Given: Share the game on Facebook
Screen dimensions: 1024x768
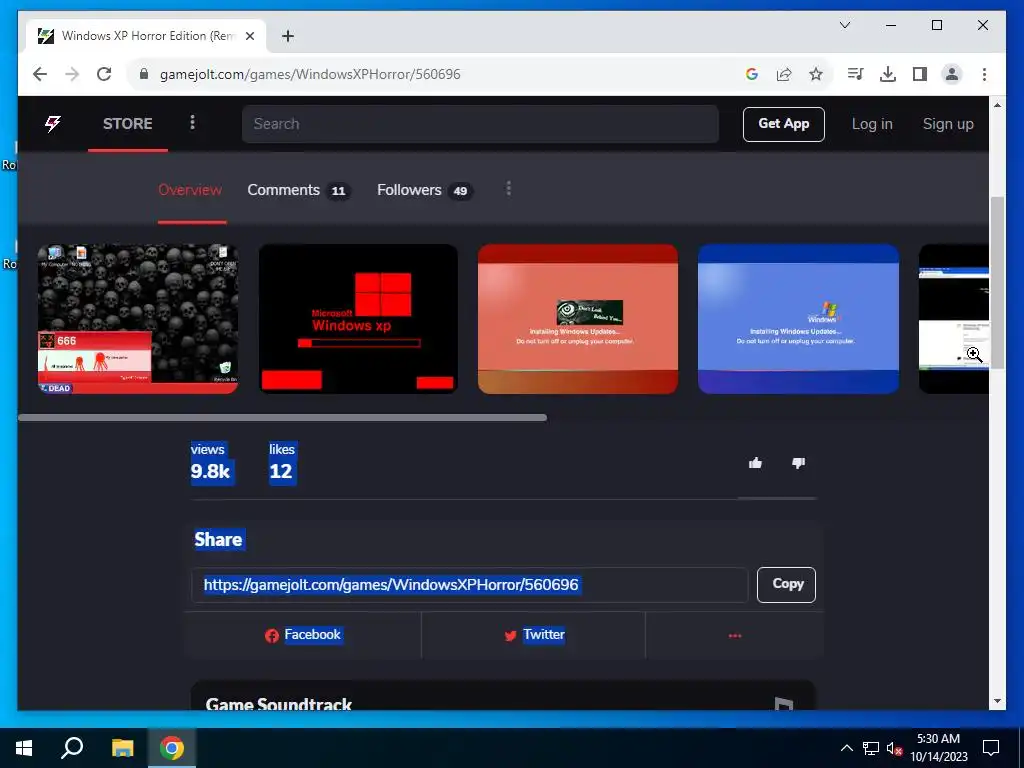Looking at the screenshot, I should click(x=303, y=635).
